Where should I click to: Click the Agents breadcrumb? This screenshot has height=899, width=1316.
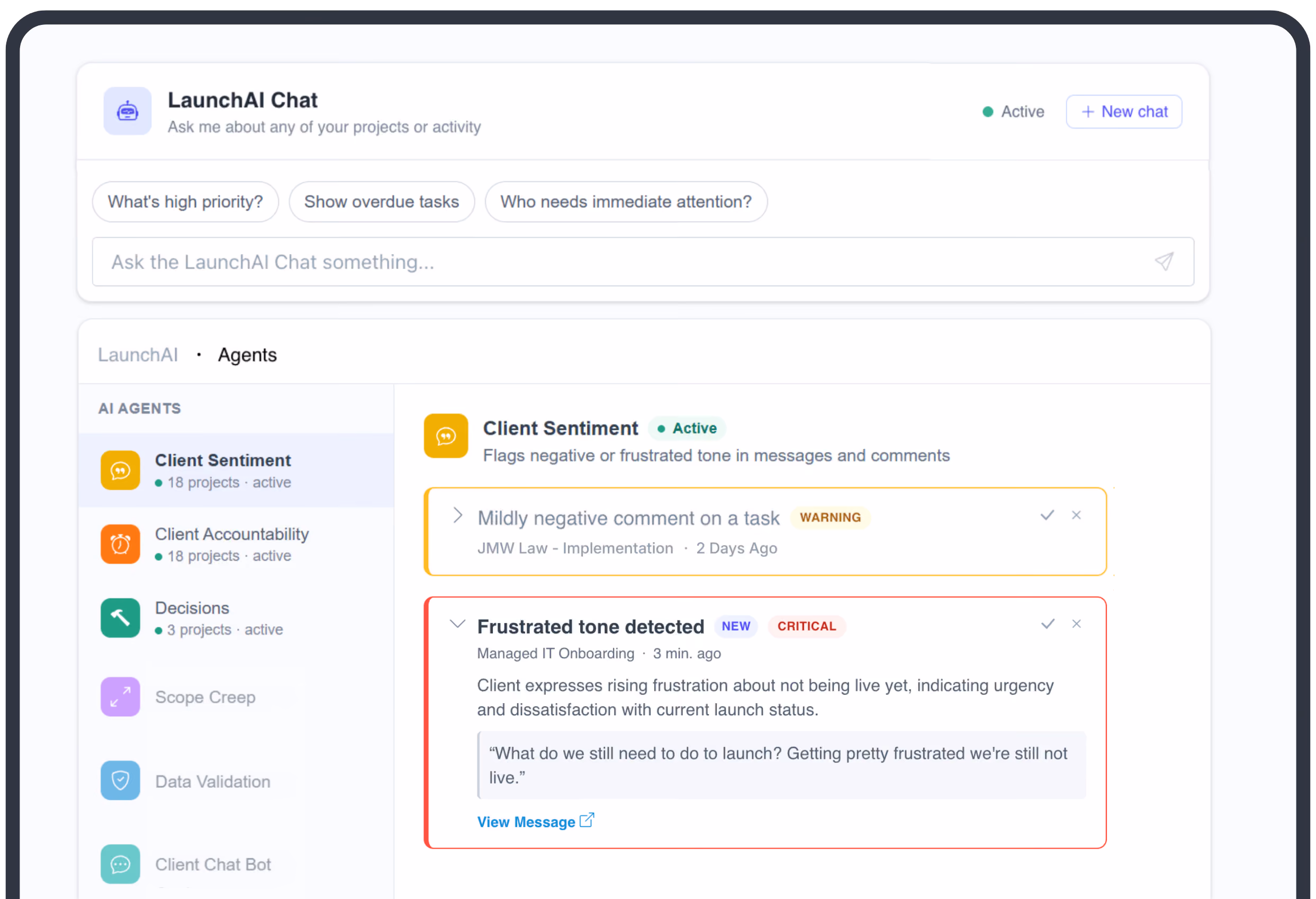(x=247, y=355)
